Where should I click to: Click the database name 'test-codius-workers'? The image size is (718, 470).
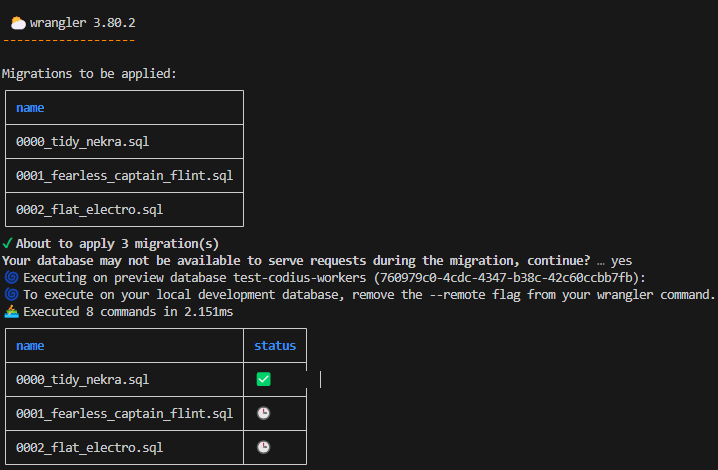click(x=299, y=278)
